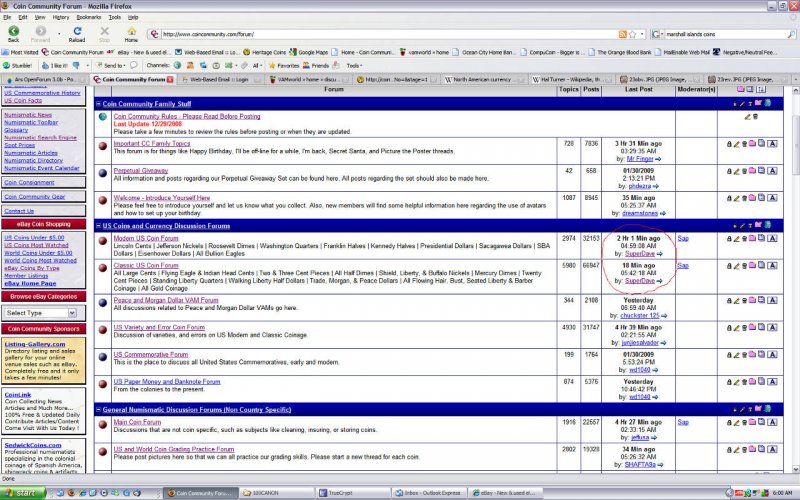
Task: Bookmark the page with the star icon
Action: 633,34
